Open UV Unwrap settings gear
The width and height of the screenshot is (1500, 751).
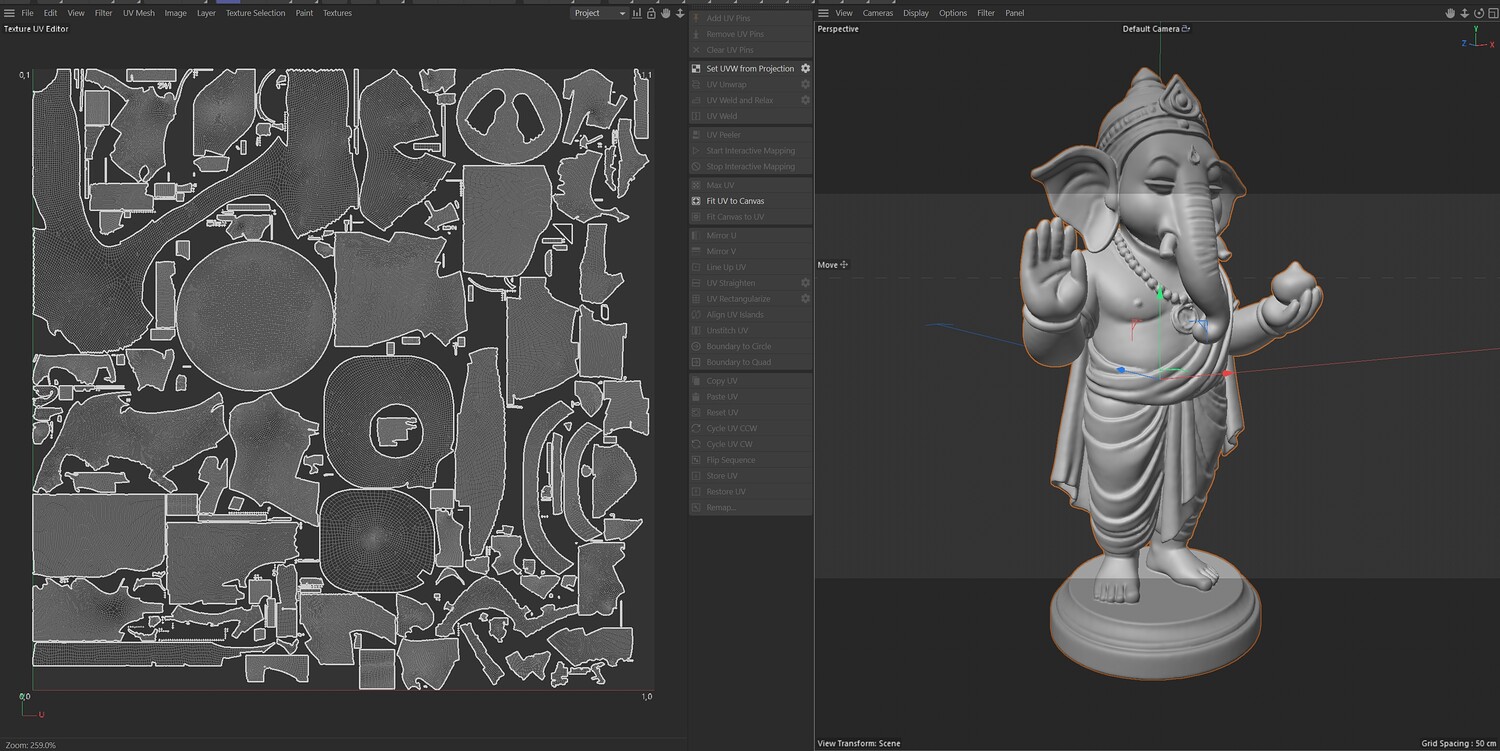coord(805,84)
